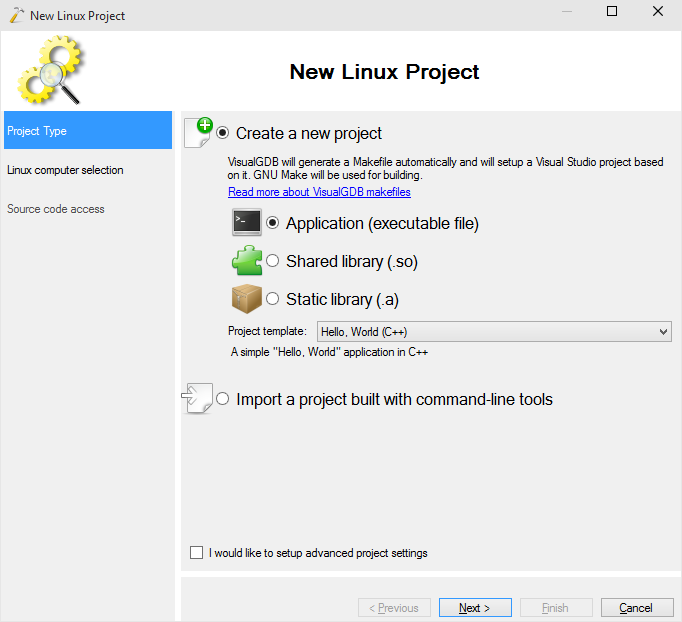Click the Finish button
Image resolution: width=682 pixels, height=622 pixels.
(556, 608)
